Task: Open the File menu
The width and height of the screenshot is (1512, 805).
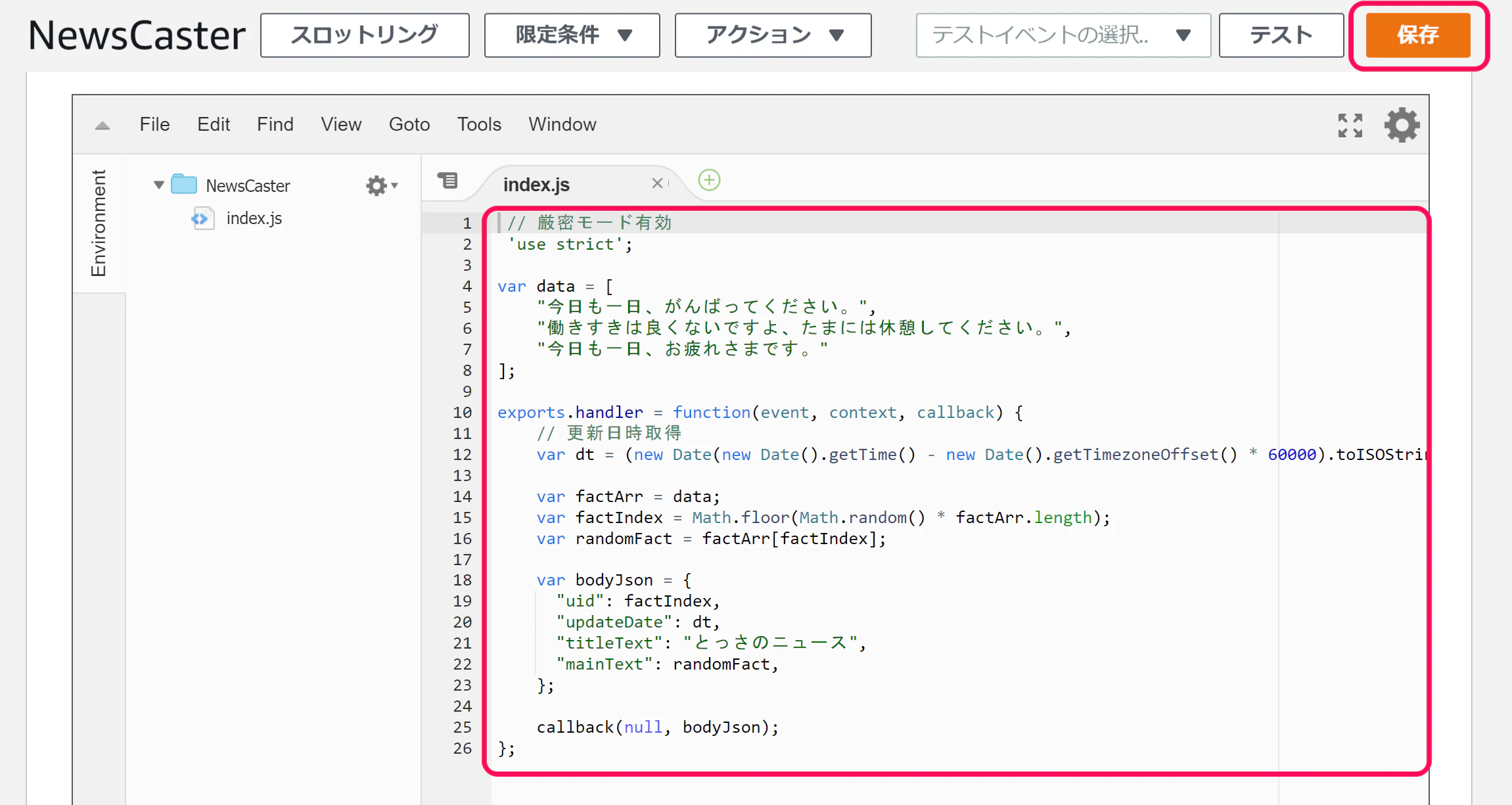Action: [154, 124]
